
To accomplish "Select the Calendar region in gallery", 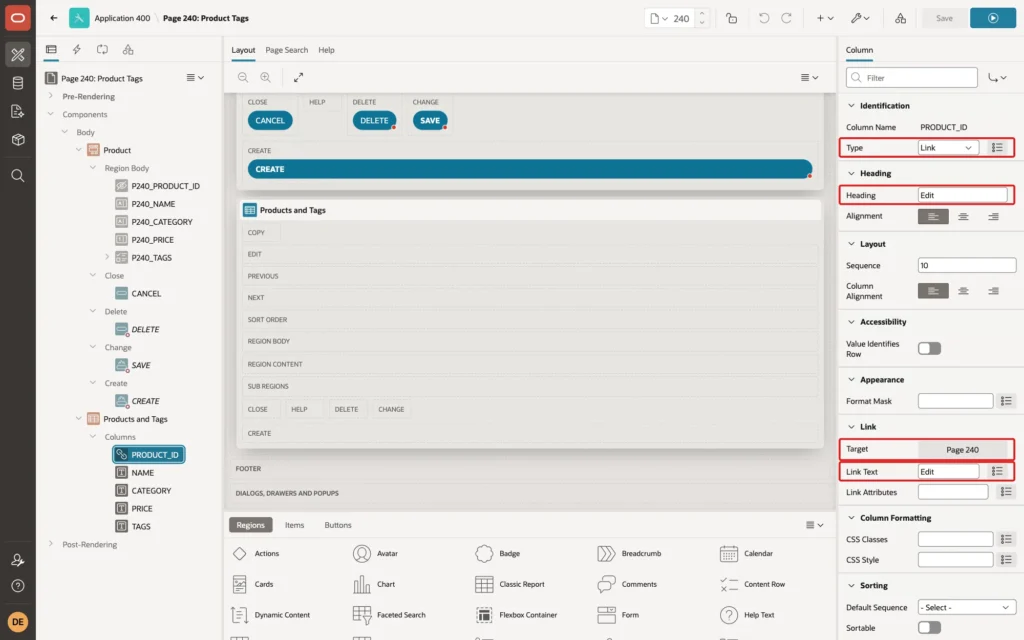I will coord(746,553).
